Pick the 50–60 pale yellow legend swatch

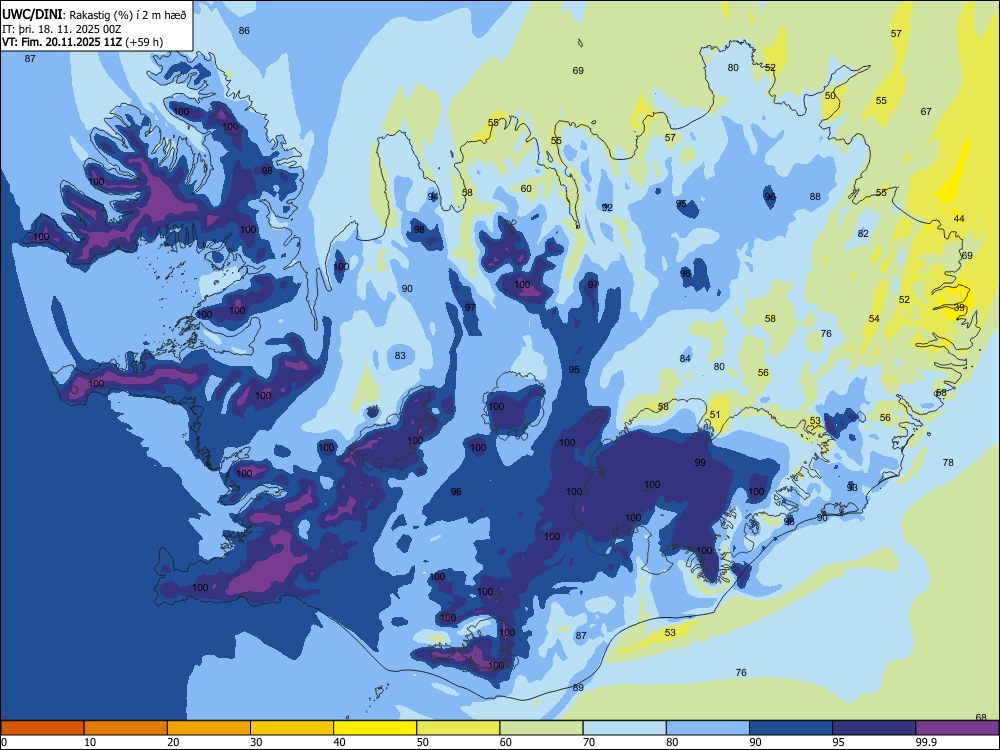pyautogui.click(x=459, y=728)
